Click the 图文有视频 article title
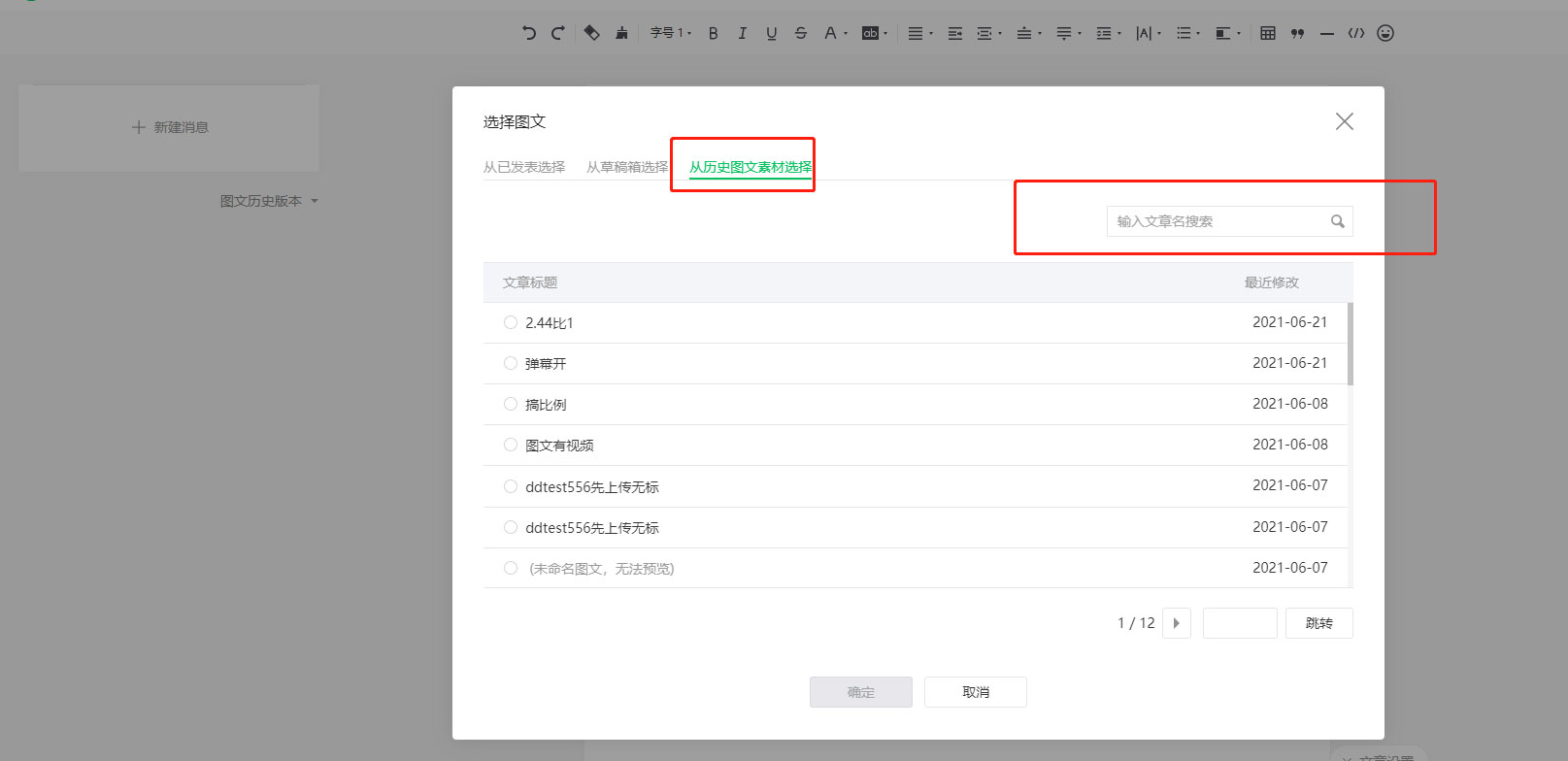Screen dimensions: 1568x761 pyautogui.click(x=559, y=446)
